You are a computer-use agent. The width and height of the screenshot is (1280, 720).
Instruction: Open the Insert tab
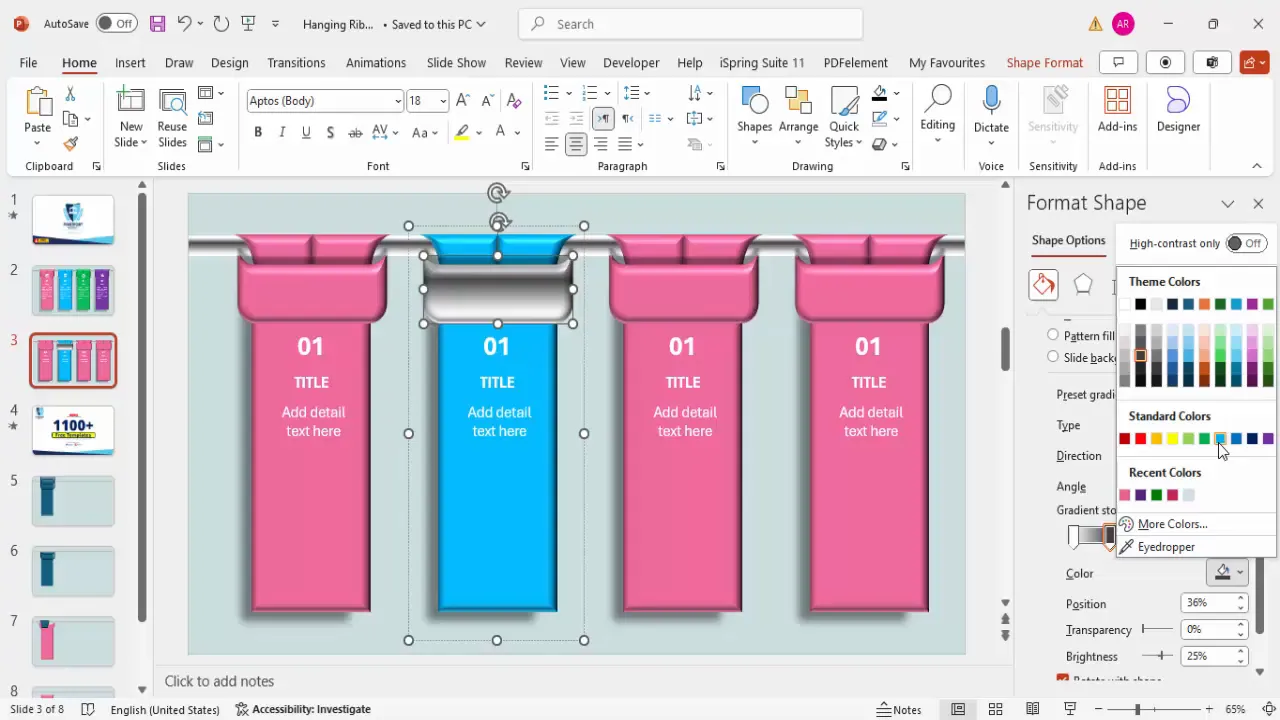pos(130,62)
